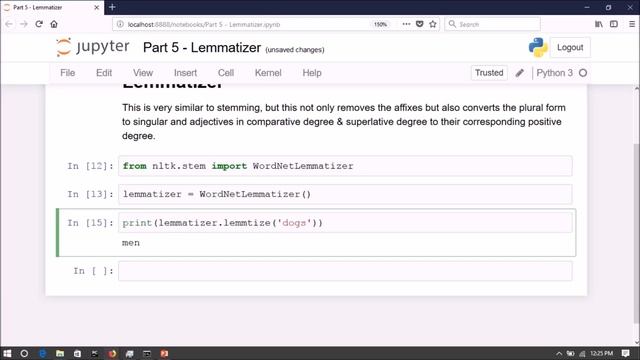Click the print lemmatizer 'dogs' code cell
The width and height of the screenshot is (640, 360).
(345, 223)
